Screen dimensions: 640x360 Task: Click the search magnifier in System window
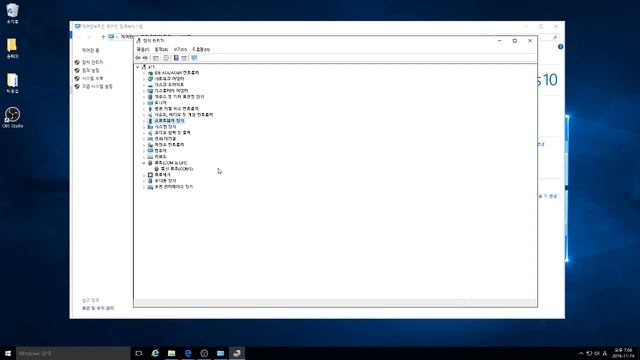[x=555, y=37]
